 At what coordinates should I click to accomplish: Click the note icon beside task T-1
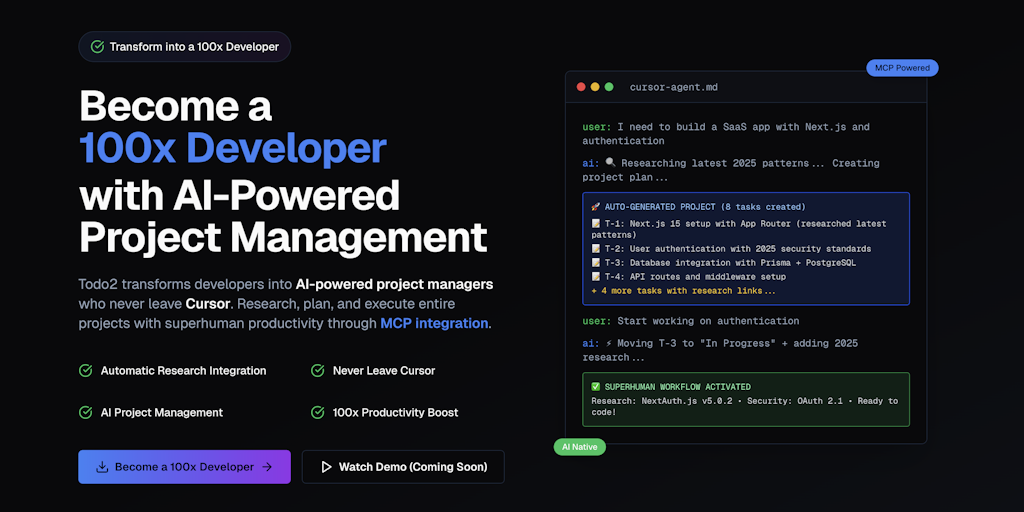tap(596, 224)
